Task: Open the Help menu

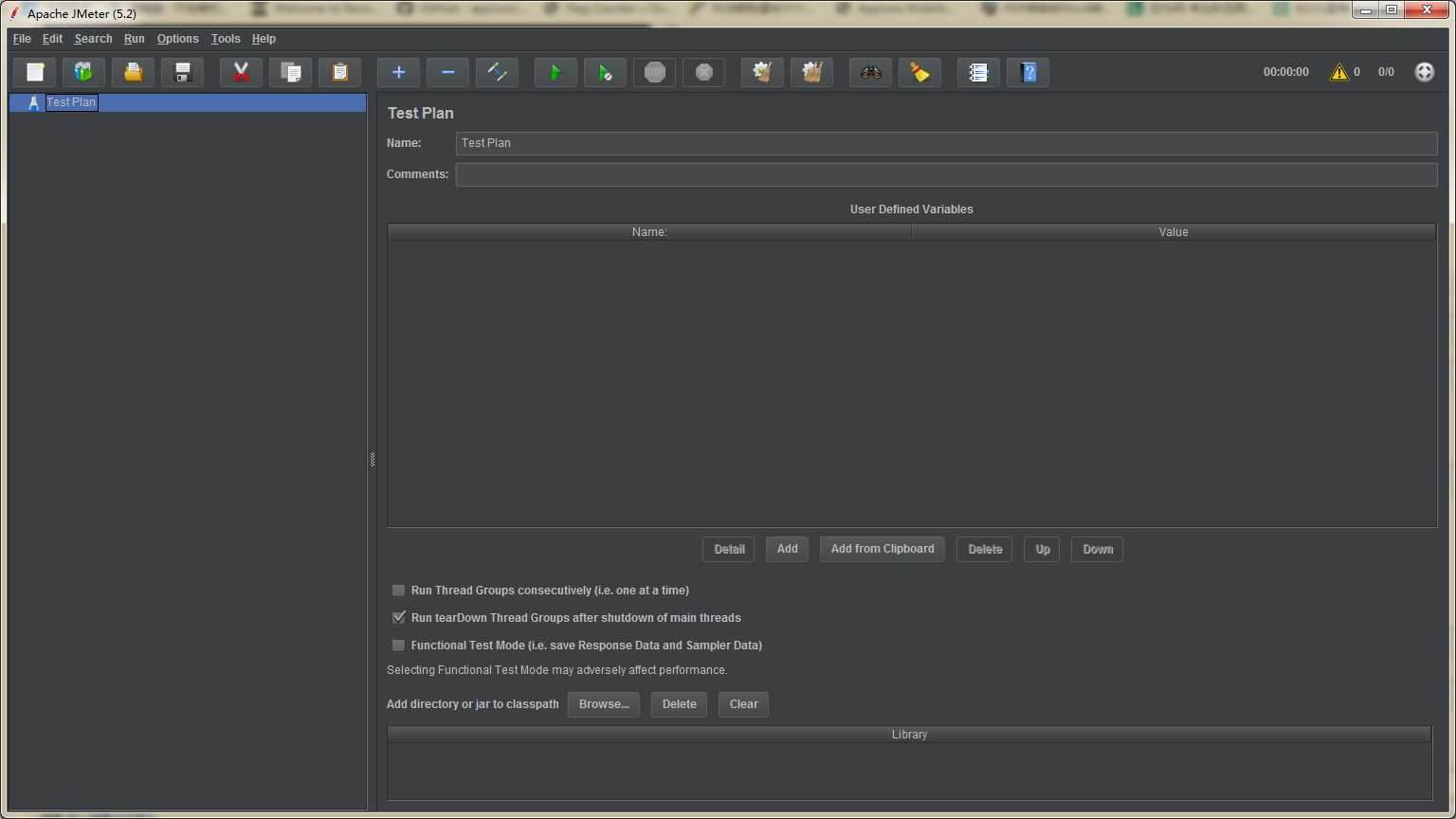Action: tap(264, 39)
